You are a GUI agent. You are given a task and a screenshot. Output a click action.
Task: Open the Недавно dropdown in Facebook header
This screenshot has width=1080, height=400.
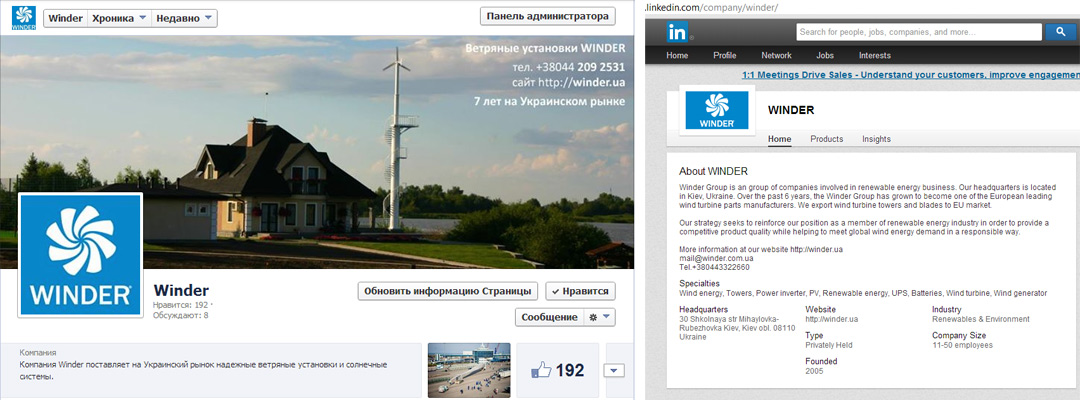184,18
